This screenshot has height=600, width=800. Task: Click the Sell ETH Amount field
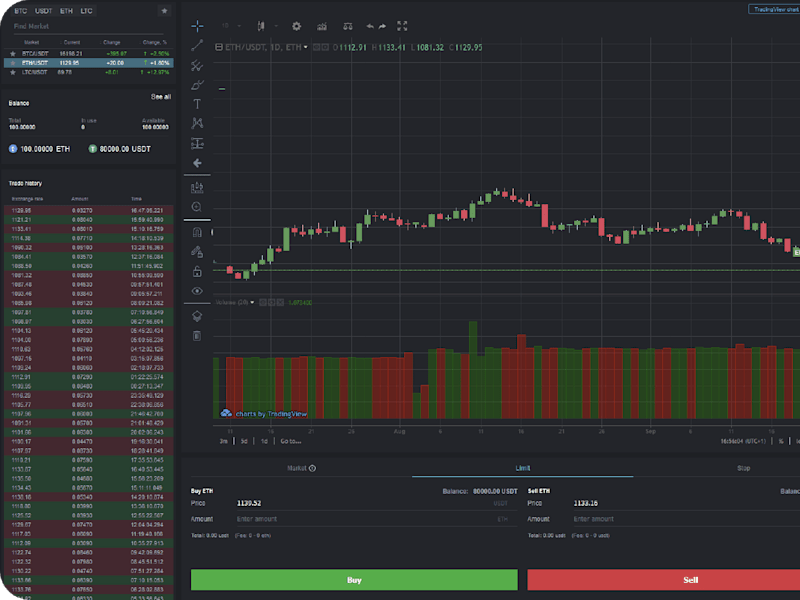[x=686, y=519]
